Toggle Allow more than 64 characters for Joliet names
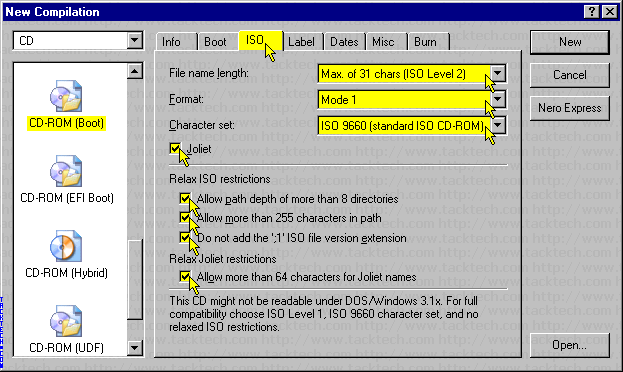Screen dimensions: 623x372 [185, 277]
